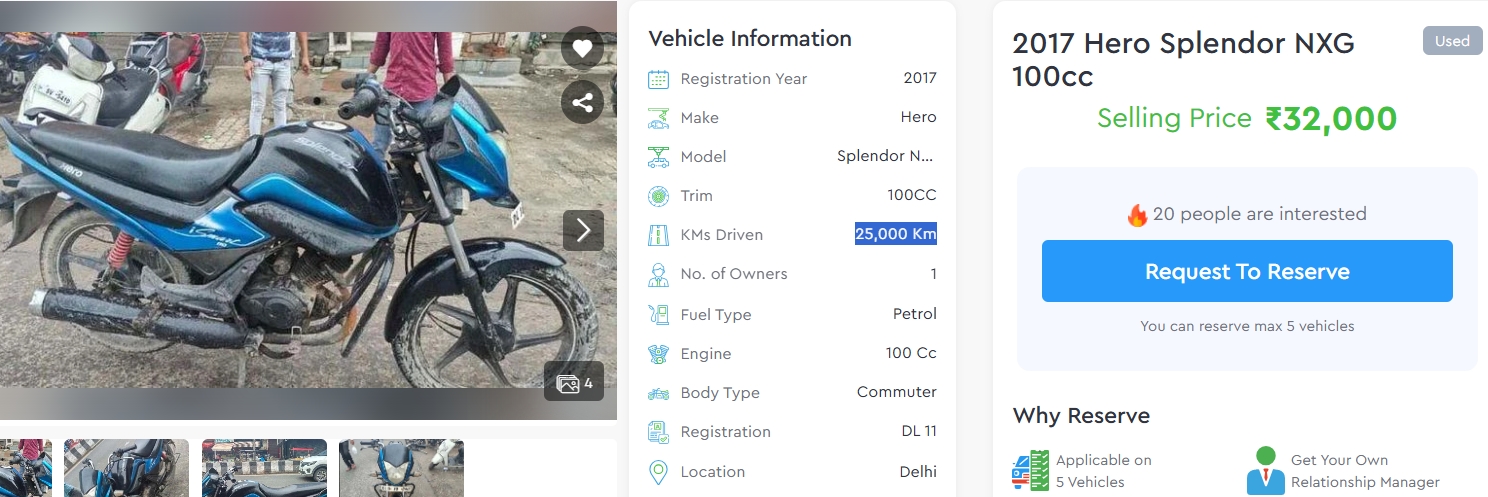The image size is (1488, 497).
Task: Click the calendar icon beside Registration Year
Action: click(658, 79)
